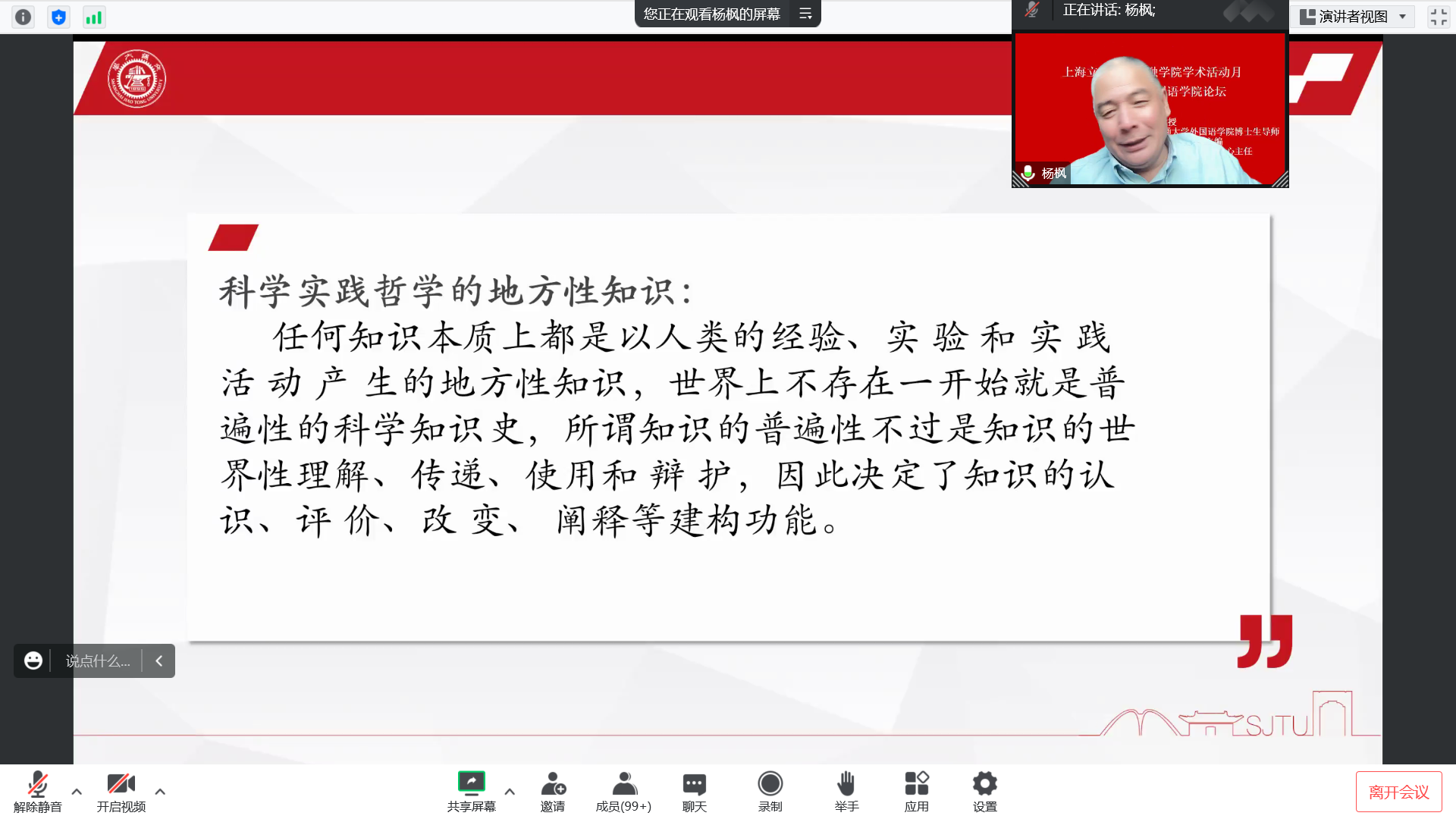Screen dimensions: 1456x819
Task: Open the emoji reaction smiley
Action: point(33,661)
